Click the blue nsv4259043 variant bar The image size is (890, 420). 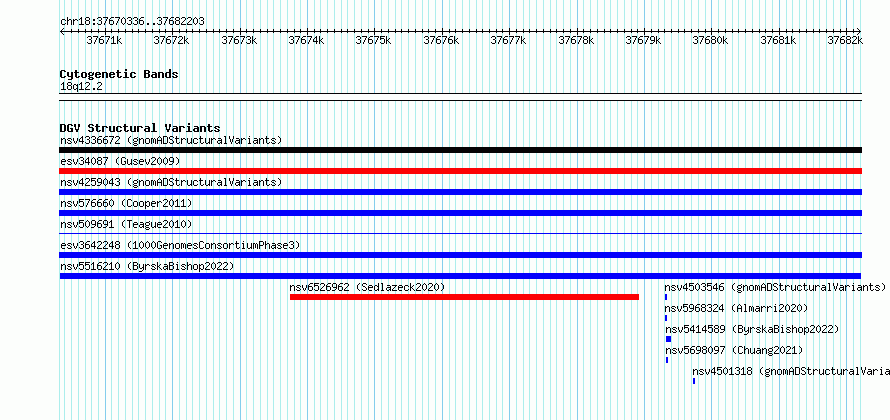coord(461,192)
